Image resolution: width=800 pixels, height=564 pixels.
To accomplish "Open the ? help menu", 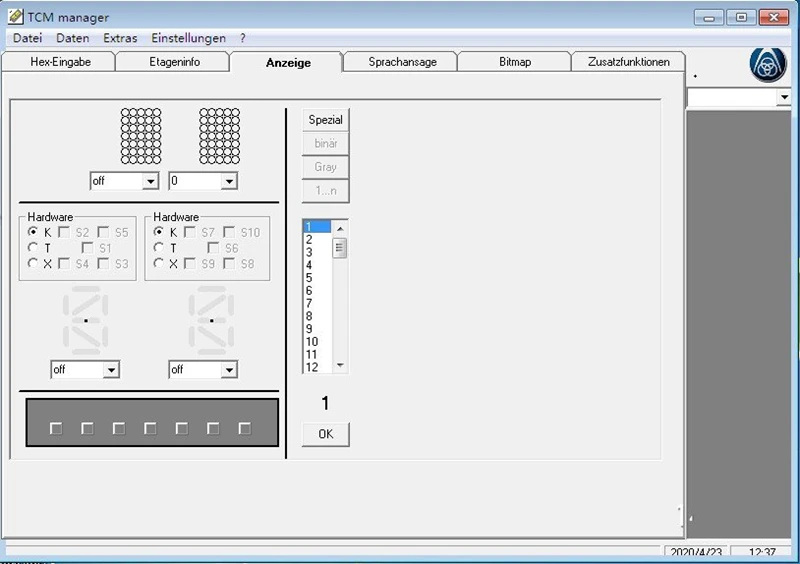I will coord(242,38).
